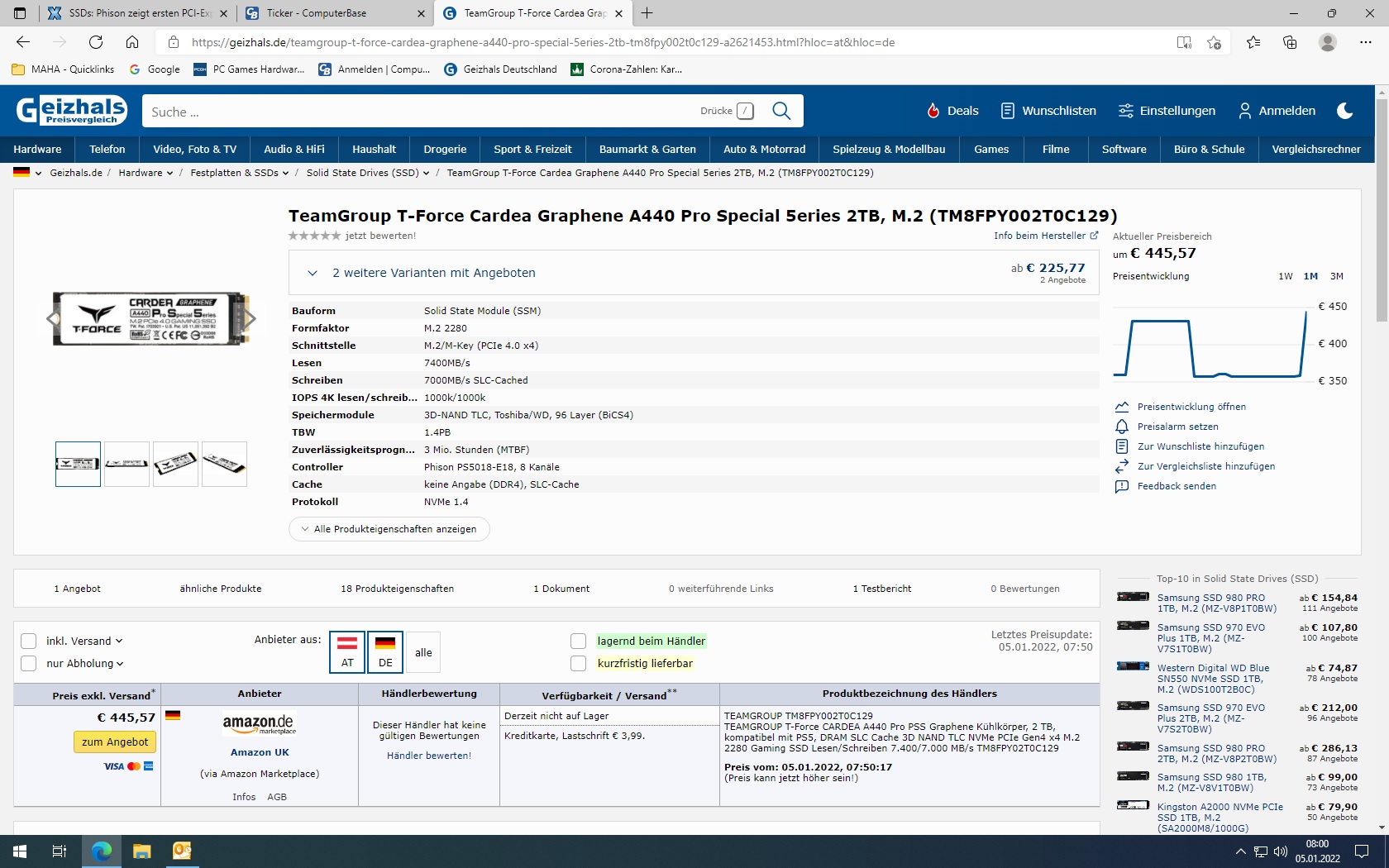Open Wunschlisten in the header

click(1048, 111)
